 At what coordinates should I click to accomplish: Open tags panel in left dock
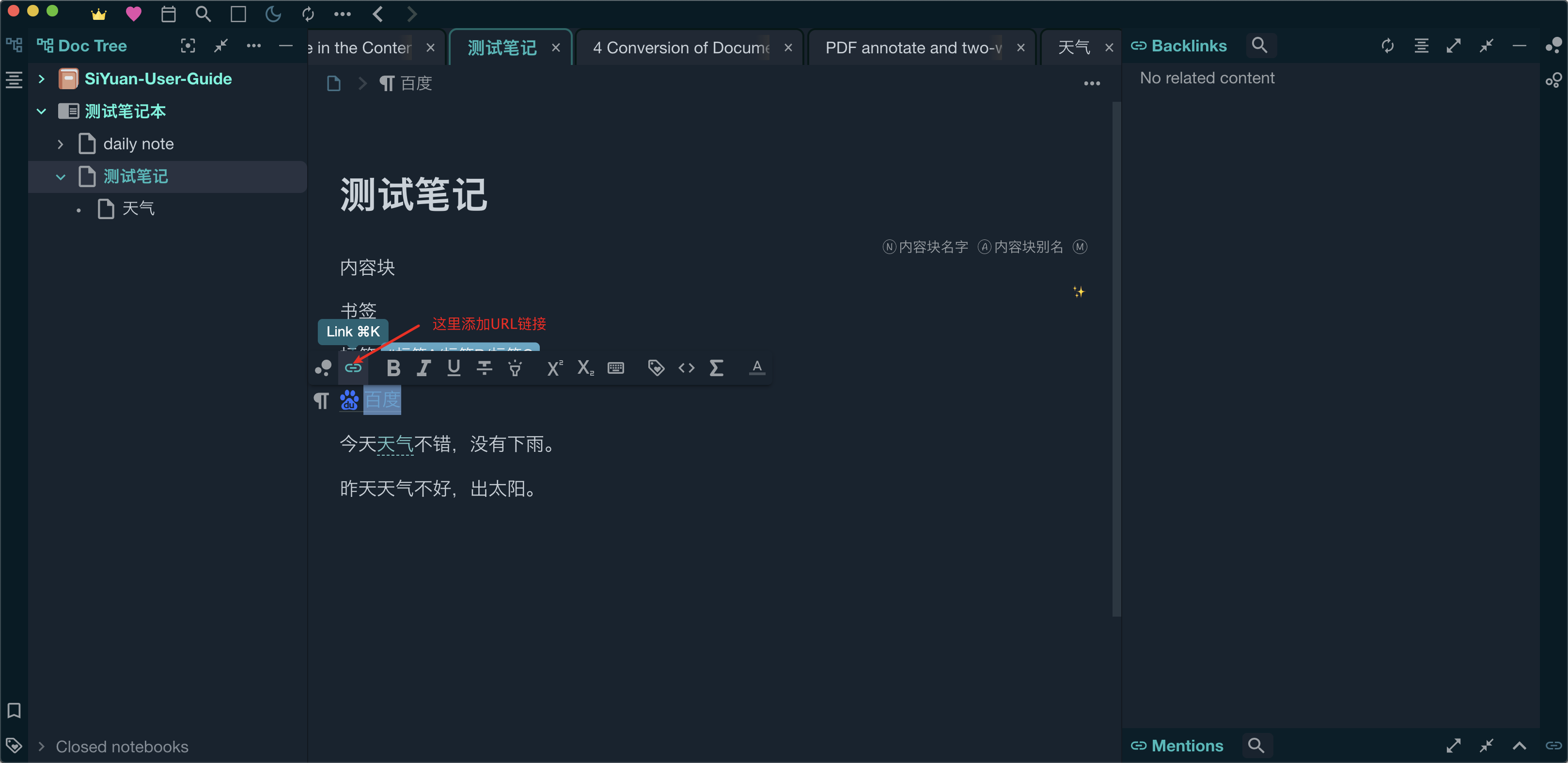[14, 745]
